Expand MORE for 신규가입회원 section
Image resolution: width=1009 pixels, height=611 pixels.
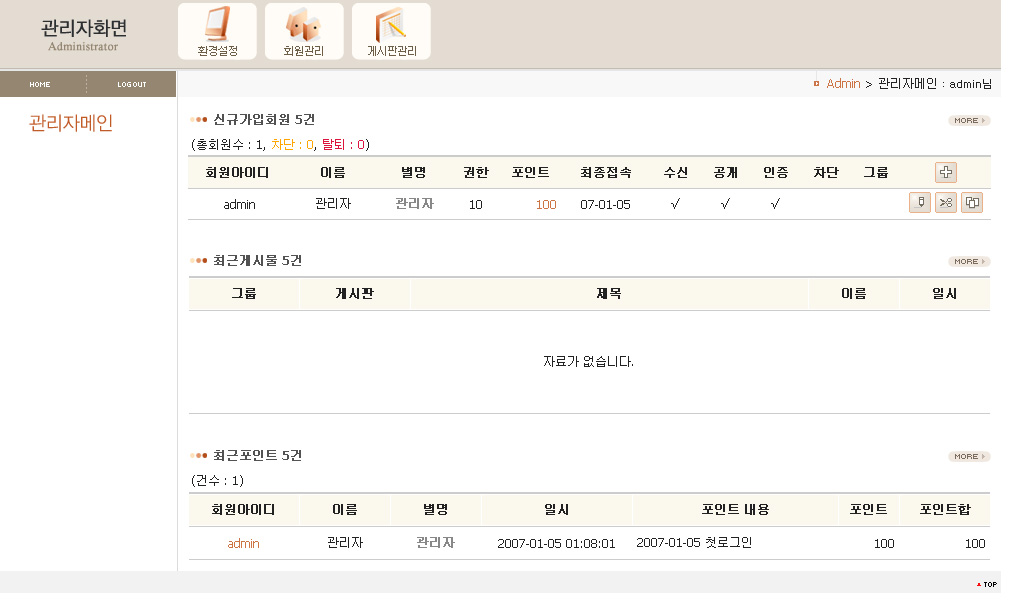click(968, 120)
